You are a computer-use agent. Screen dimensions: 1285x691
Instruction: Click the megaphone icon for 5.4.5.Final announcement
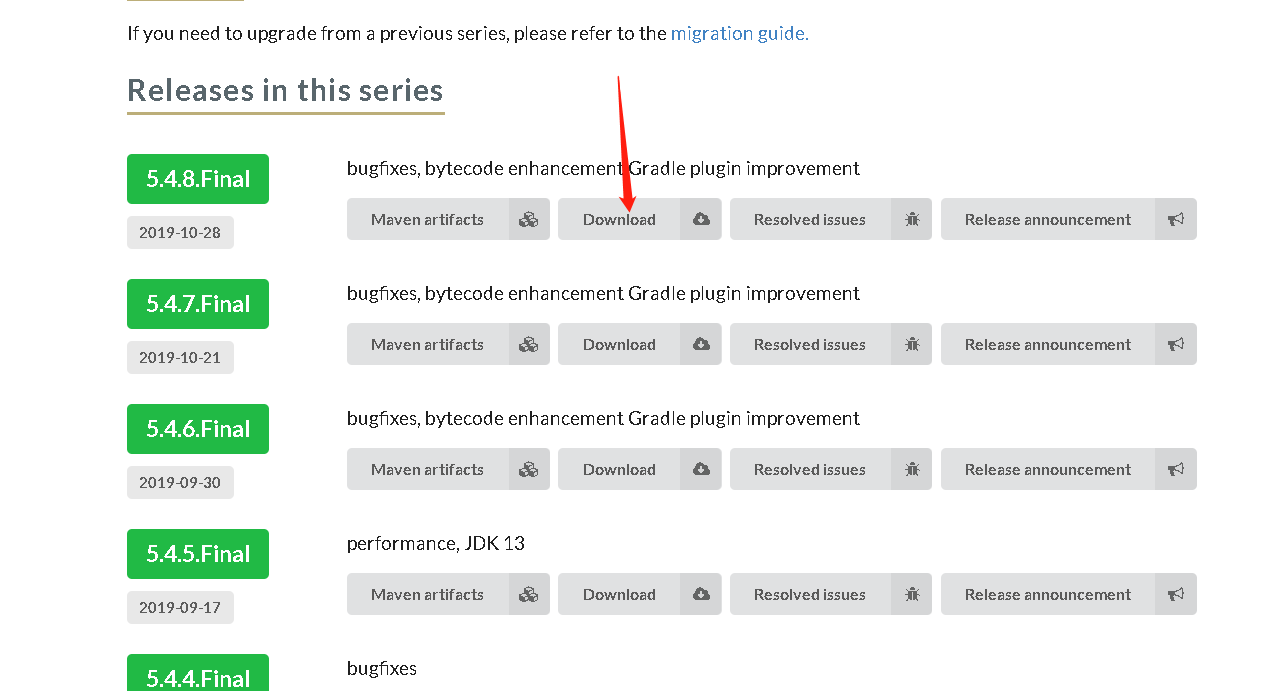pos(1176,594)
